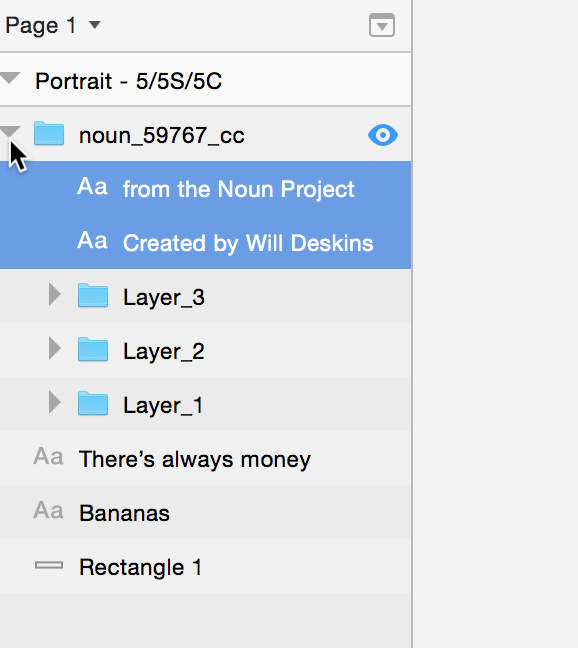Select the There's always money layer
The image size is (578, 648).
[205, 458]
